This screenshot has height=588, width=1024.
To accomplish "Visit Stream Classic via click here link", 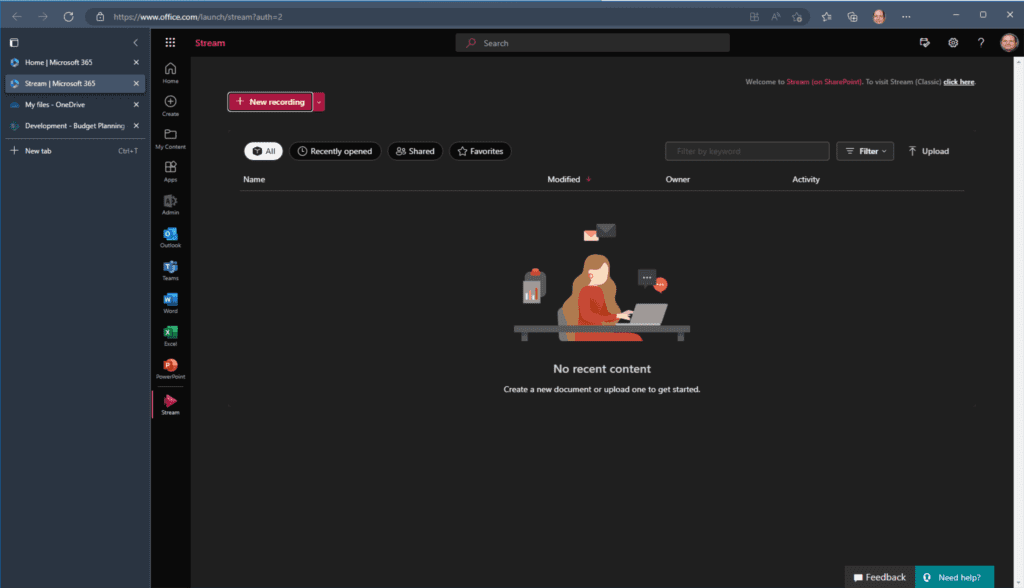I will point(958,81).
